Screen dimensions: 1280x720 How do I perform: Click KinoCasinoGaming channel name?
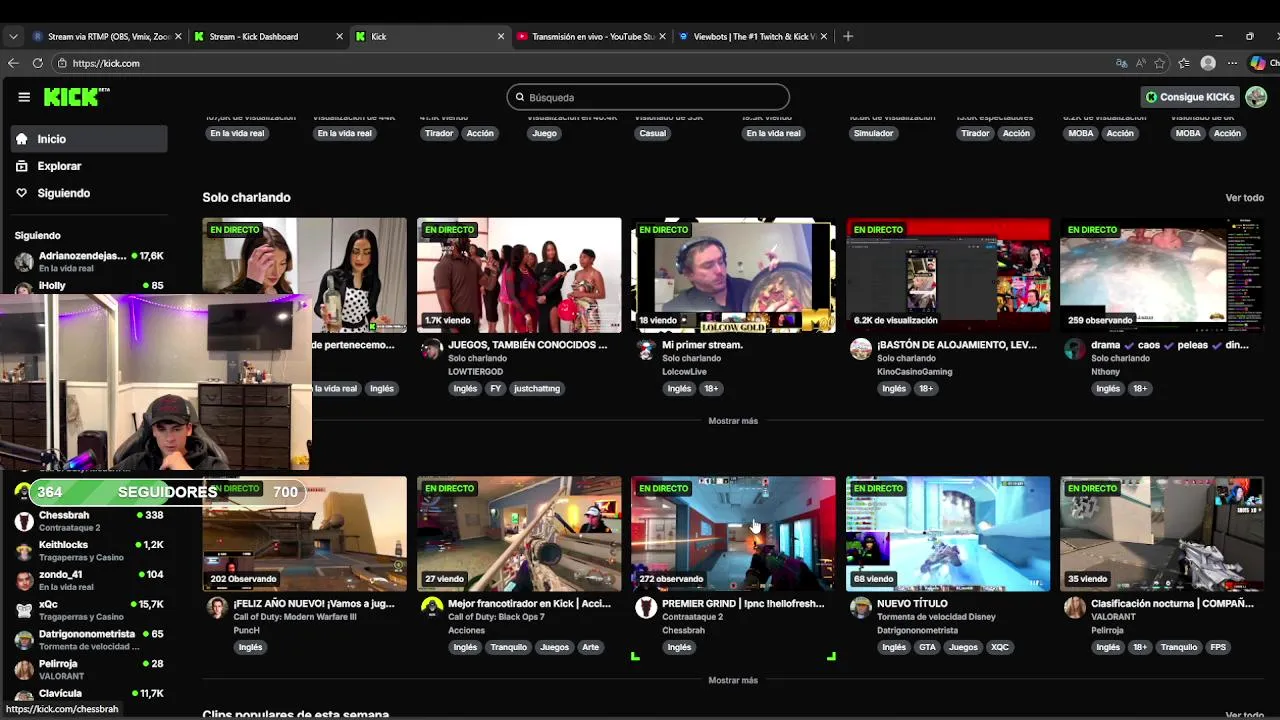coord(914,372)
